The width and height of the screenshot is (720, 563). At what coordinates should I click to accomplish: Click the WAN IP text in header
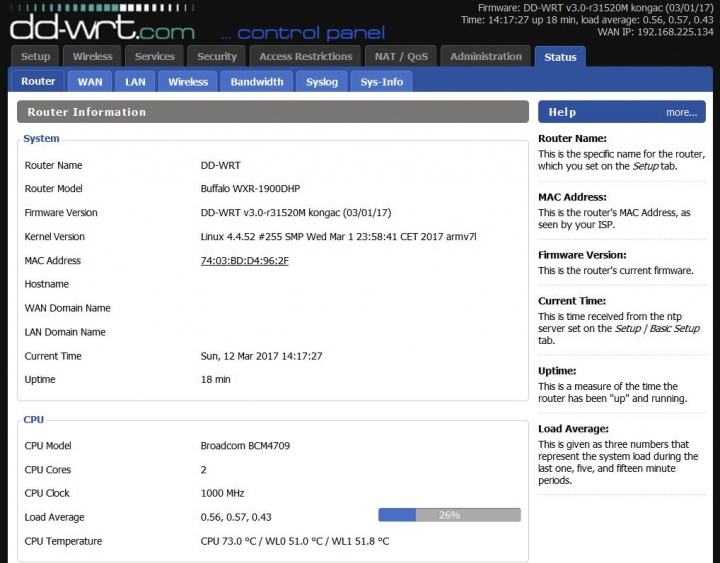click(656, 32)
